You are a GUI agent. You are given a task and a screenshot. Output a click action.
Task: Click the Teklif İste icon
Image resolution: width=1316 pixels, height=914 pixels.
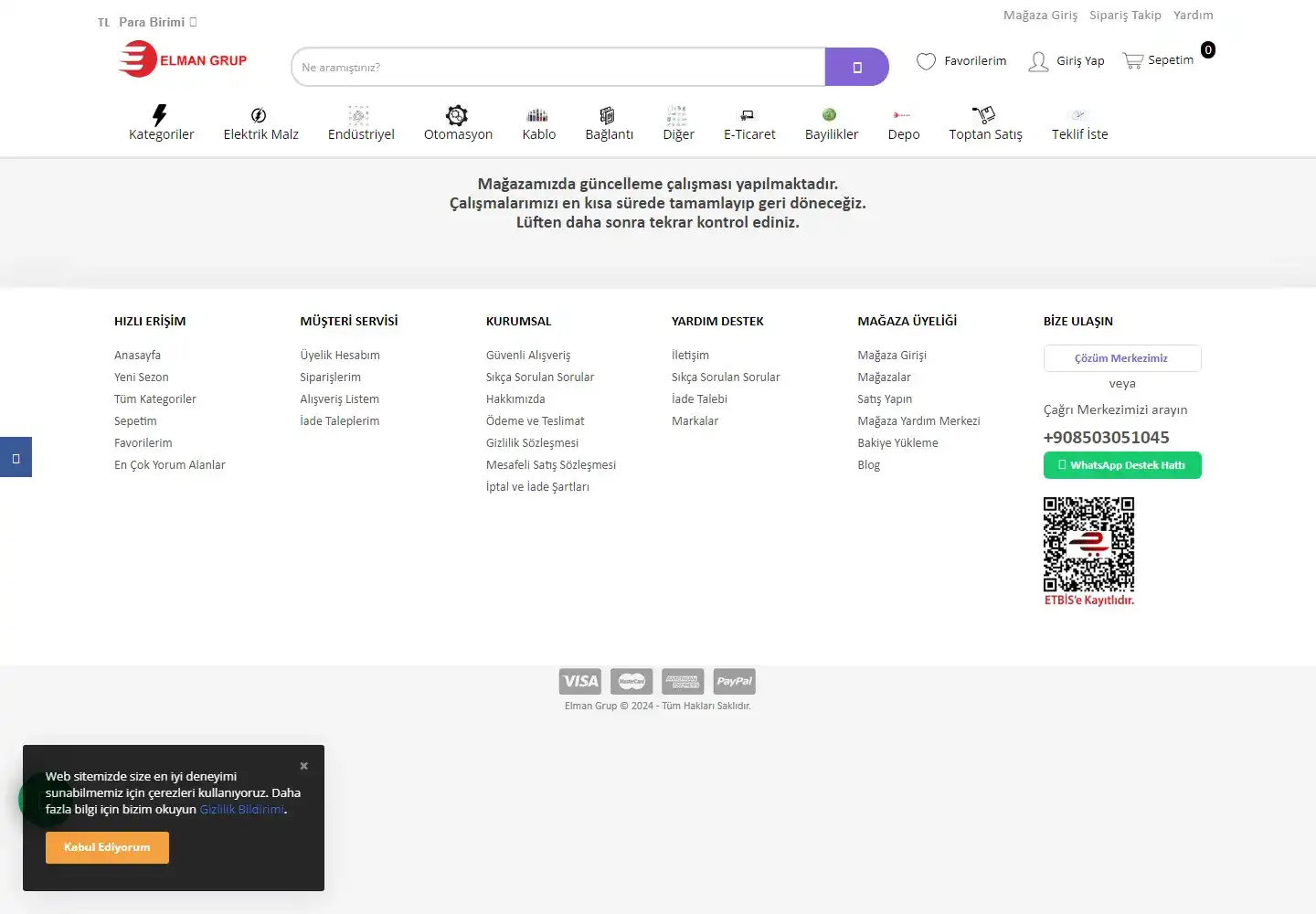[x=1078, y=115]
